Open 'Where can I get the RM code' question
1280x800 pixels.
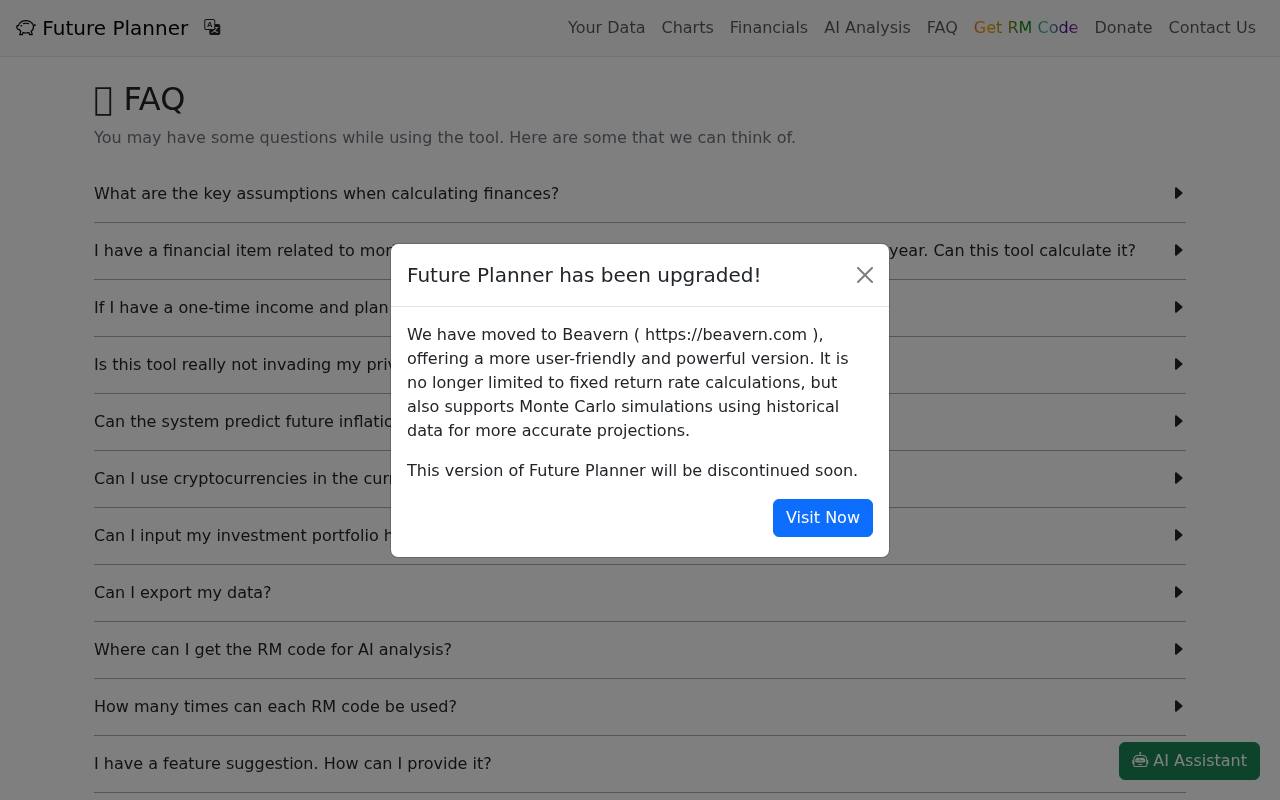pos(640,650)
